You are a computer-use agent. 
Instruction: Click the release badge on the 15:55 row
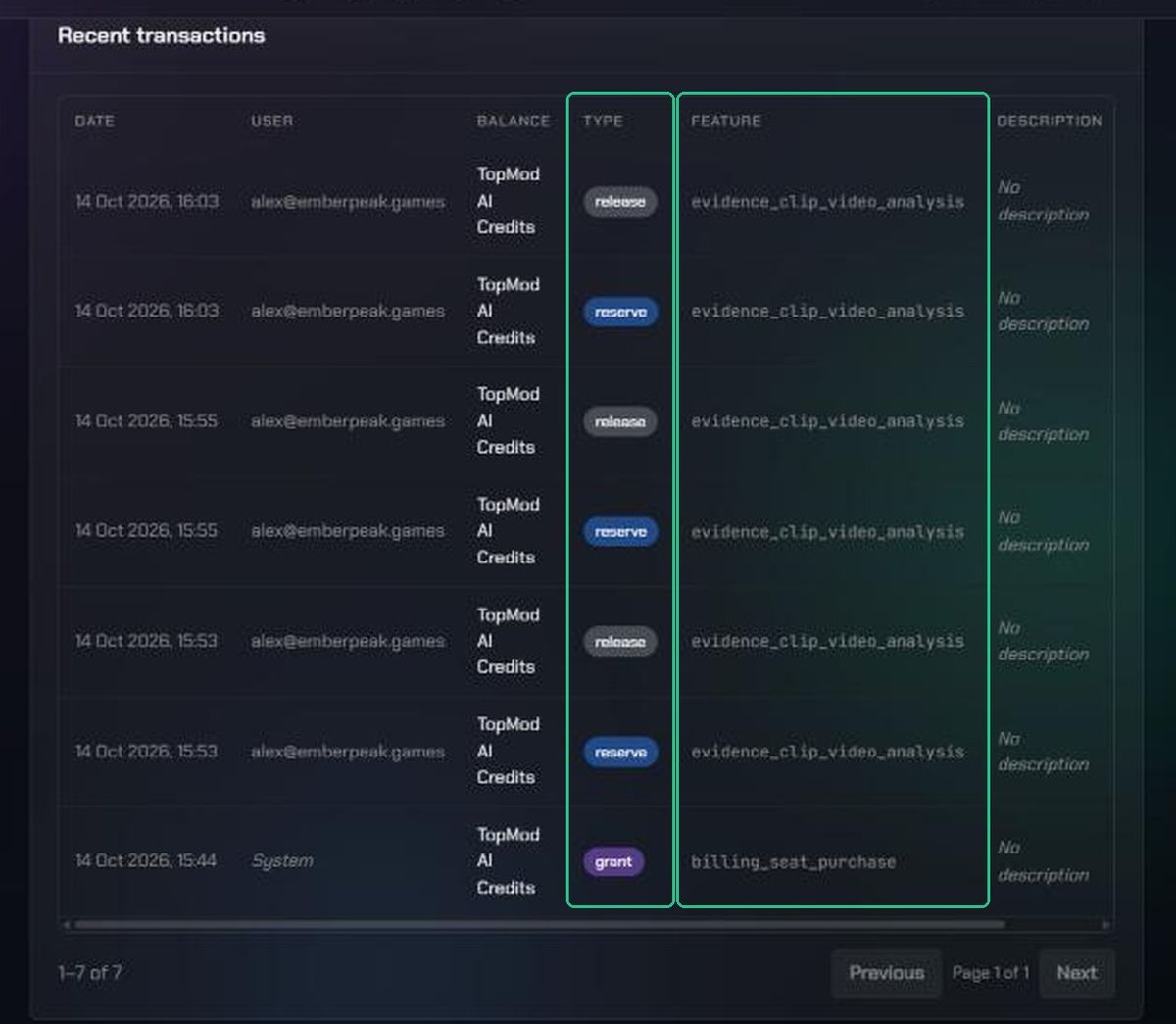[620, 422]
